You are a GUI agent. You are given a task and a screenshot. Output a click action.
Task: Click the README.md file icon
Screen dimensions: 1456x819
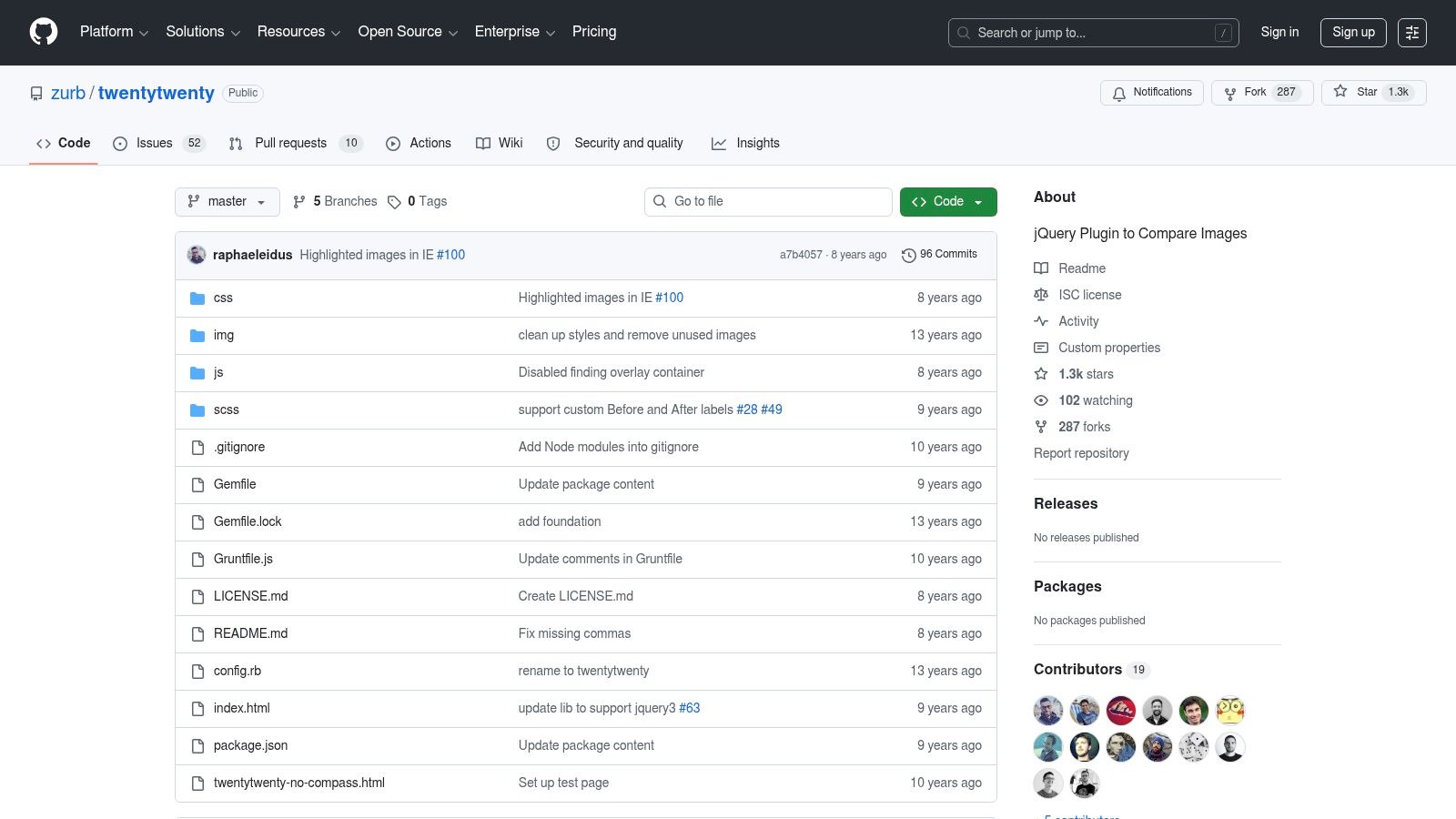pyautogui.click(x=197, y=634)
